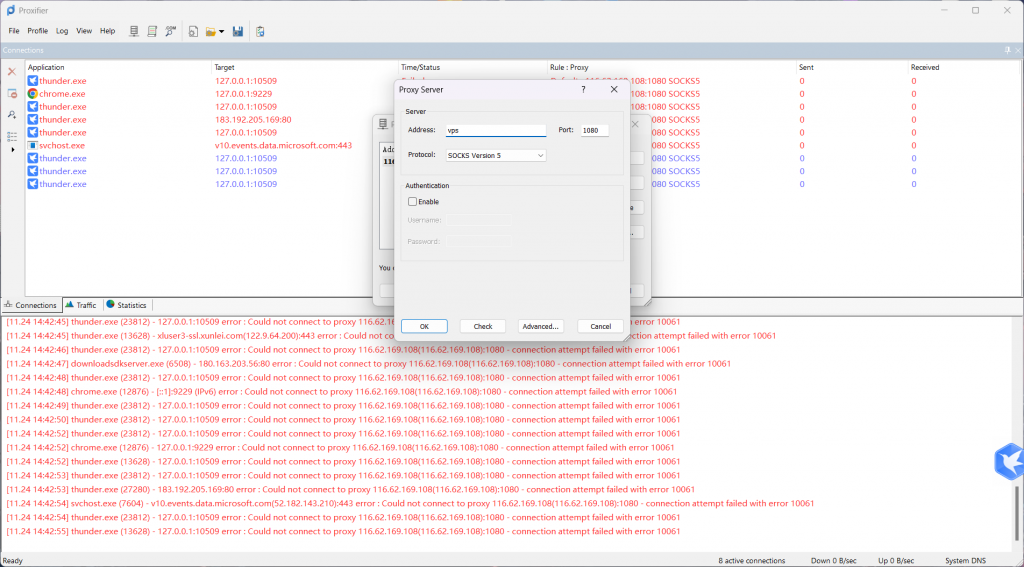The height and width of the screenshot is (567, 1024).
Task: Close the dialog behind Proxy Server
Action: tap(636, 124)
